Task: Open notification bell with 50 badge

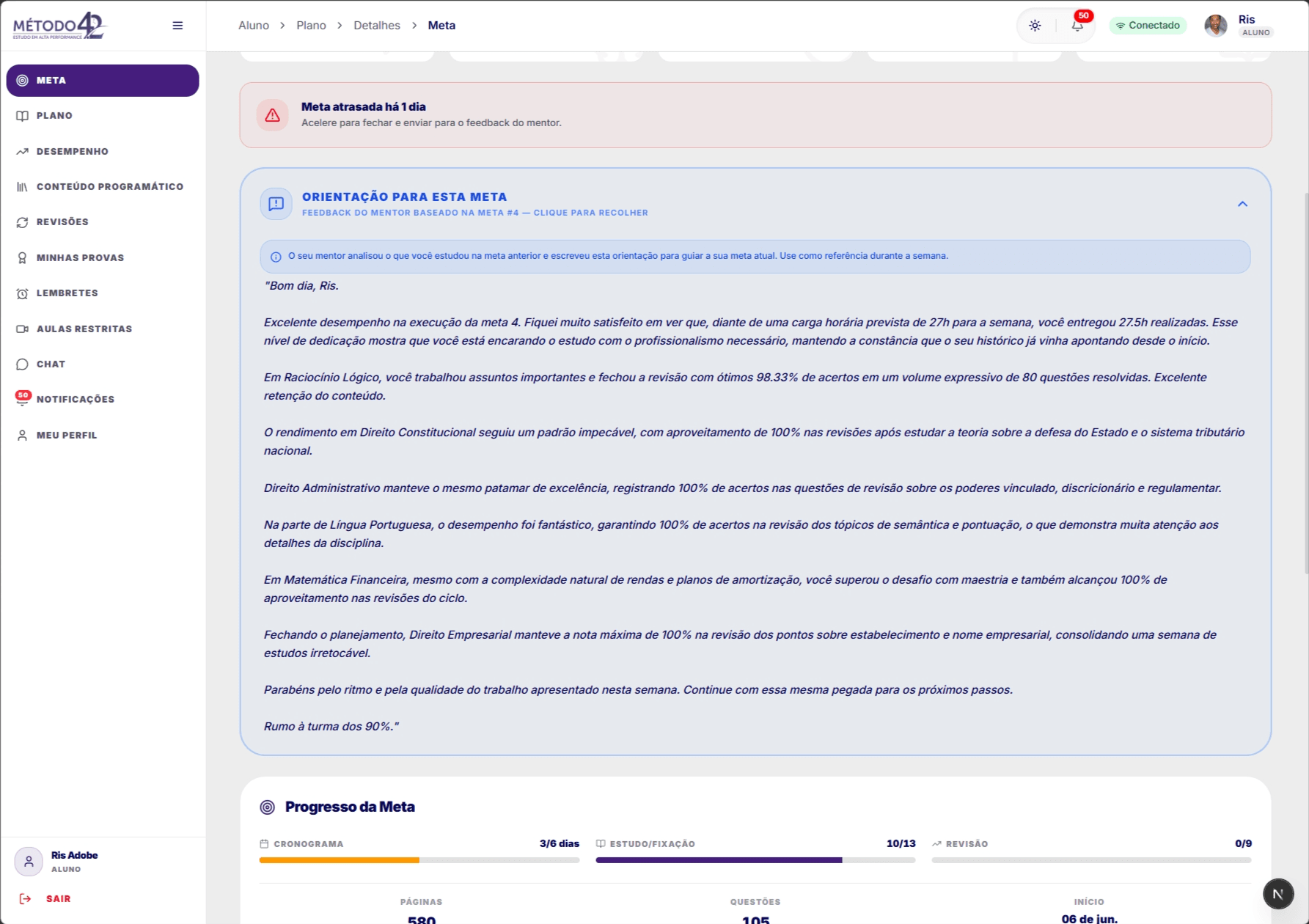Action: [1077, 26]
